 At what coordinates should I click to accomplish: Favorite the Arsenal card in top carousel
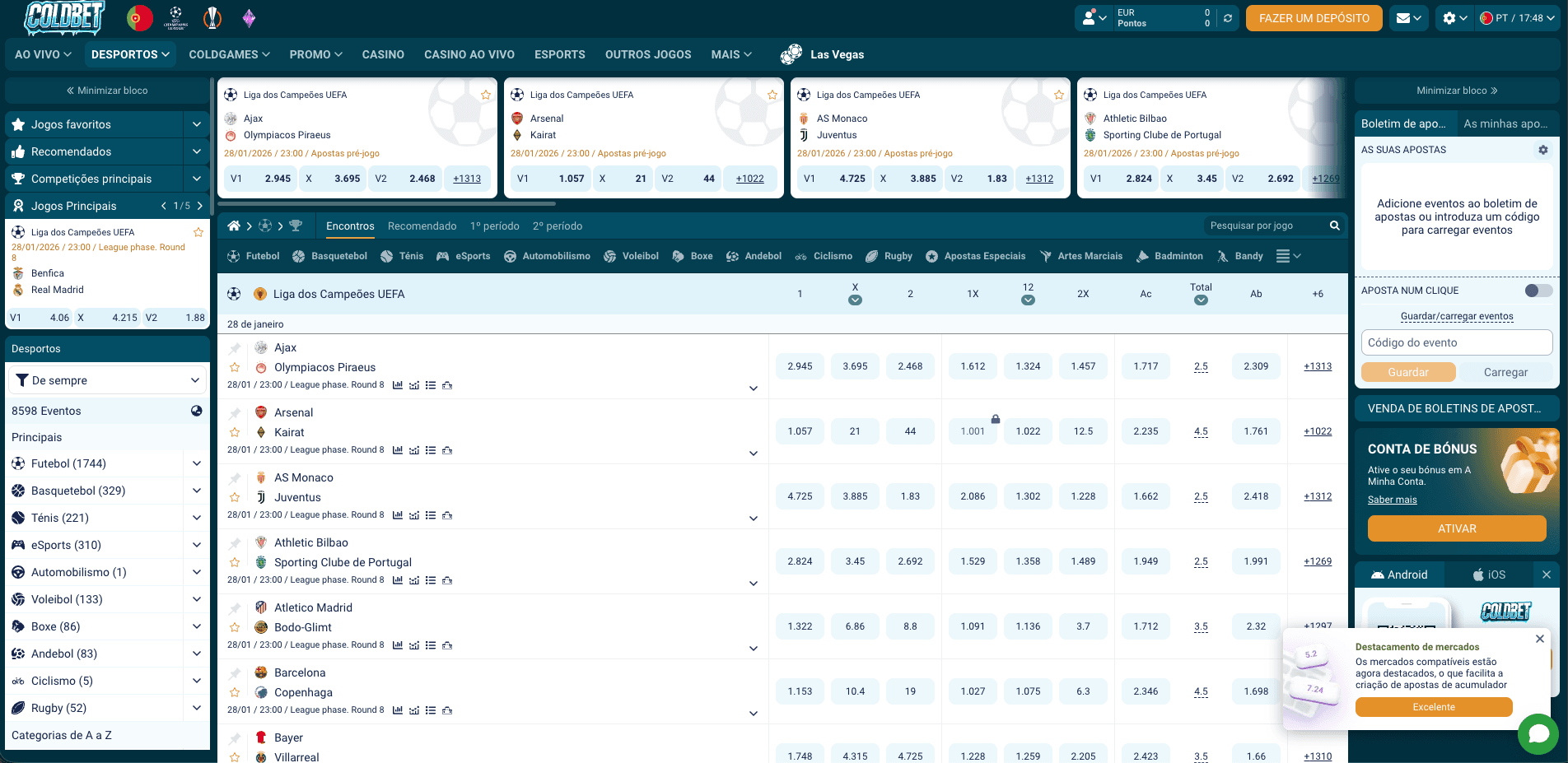click(772, 95)
